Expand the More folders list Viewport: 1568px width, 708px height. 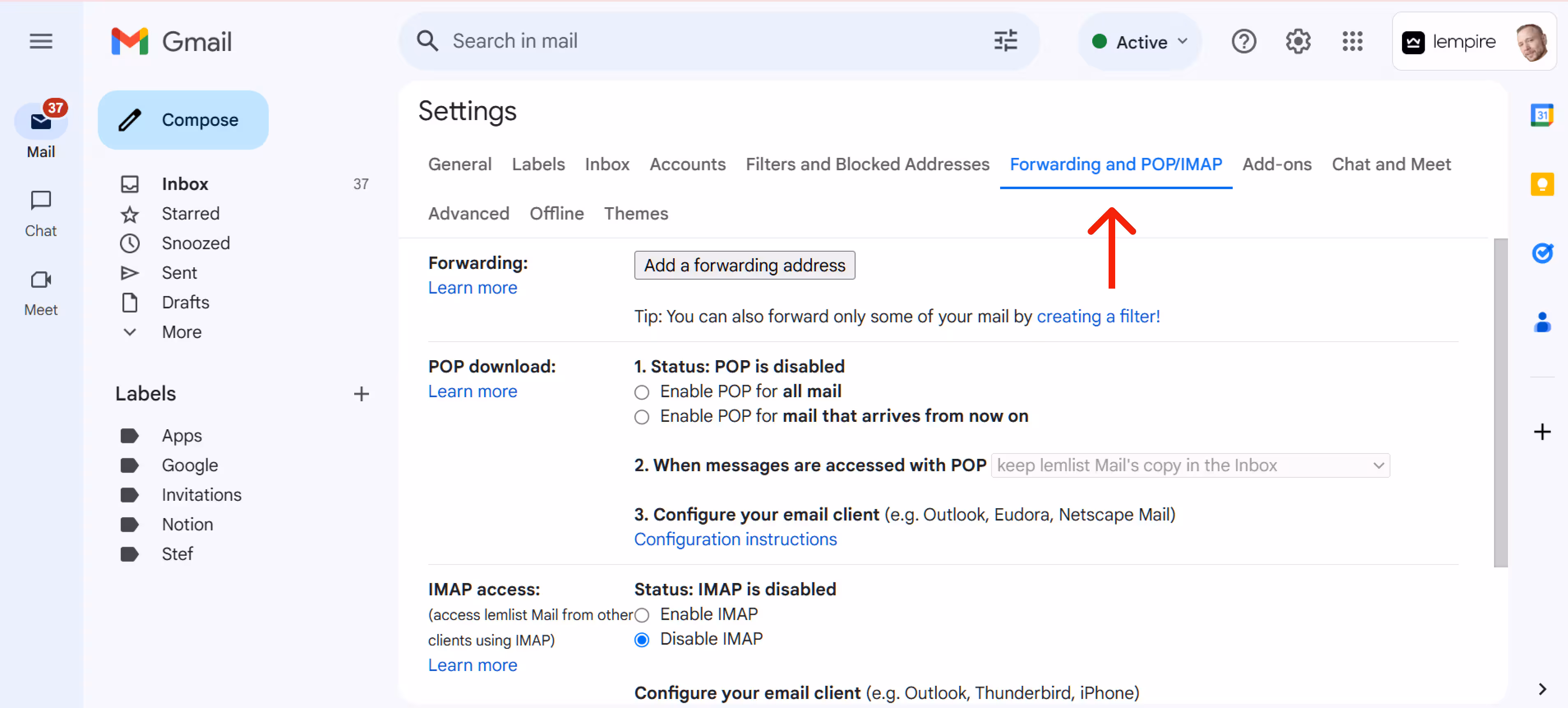(x=181, y=332)
